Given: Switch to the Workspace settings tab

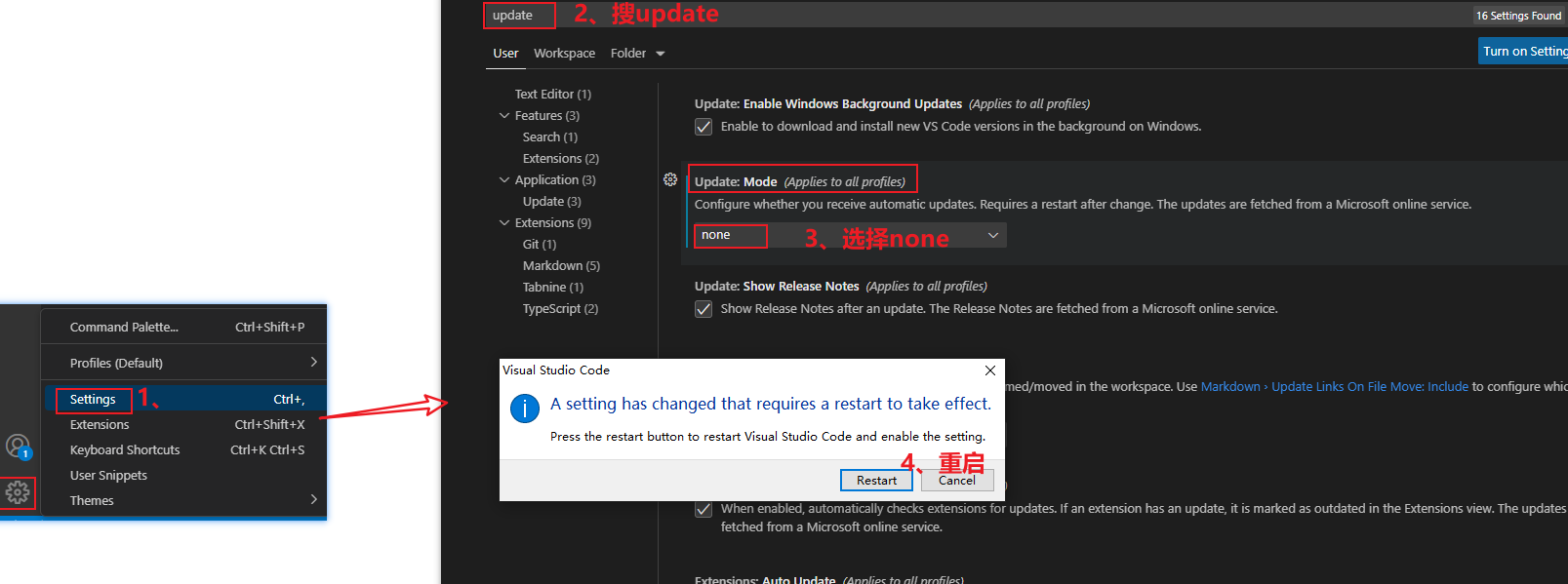Looking at the screenshot, I should (x=564, y=54).
